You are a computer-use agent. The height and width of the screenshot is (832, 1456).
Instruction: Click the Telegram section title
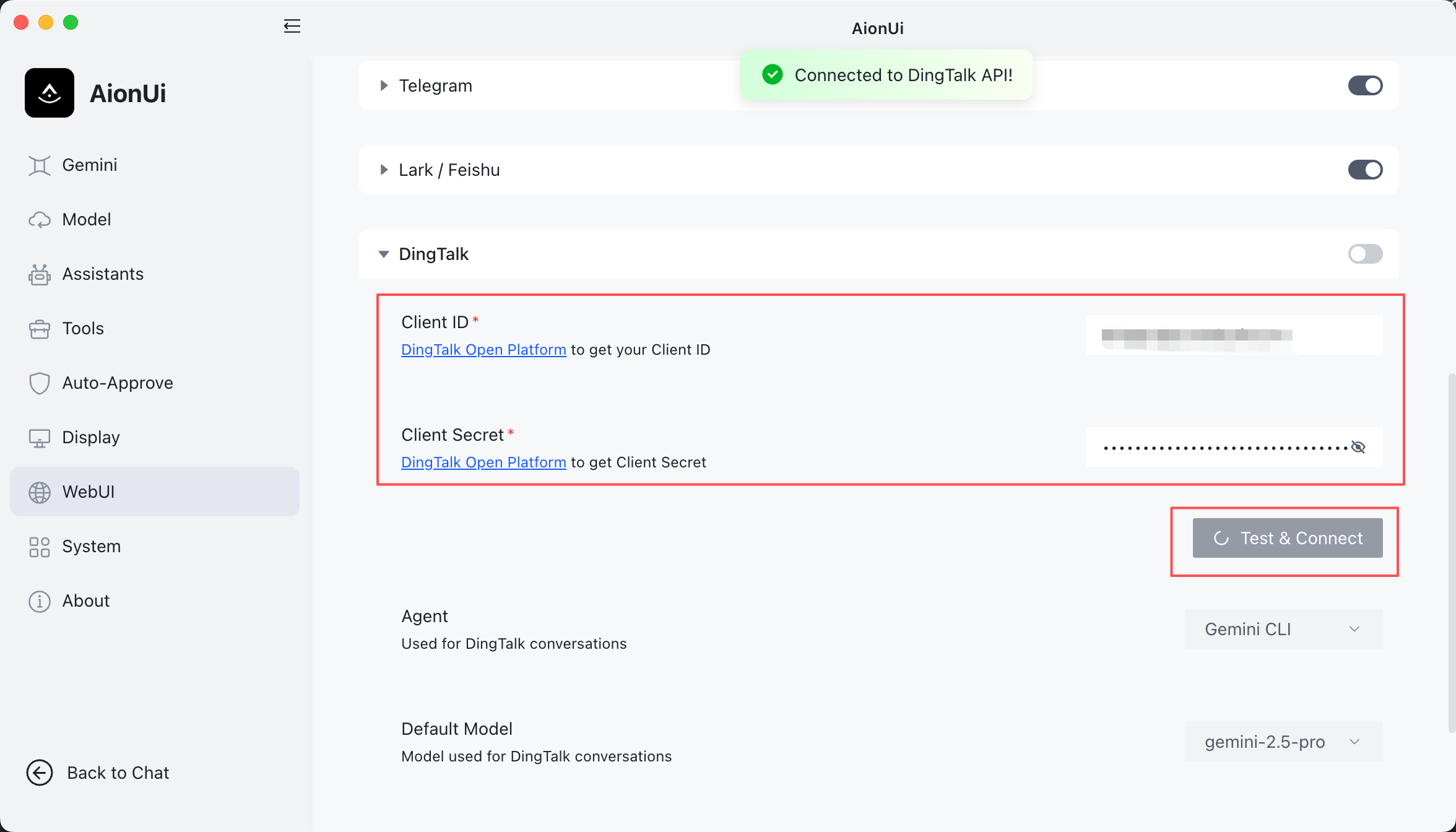(435, 85)
